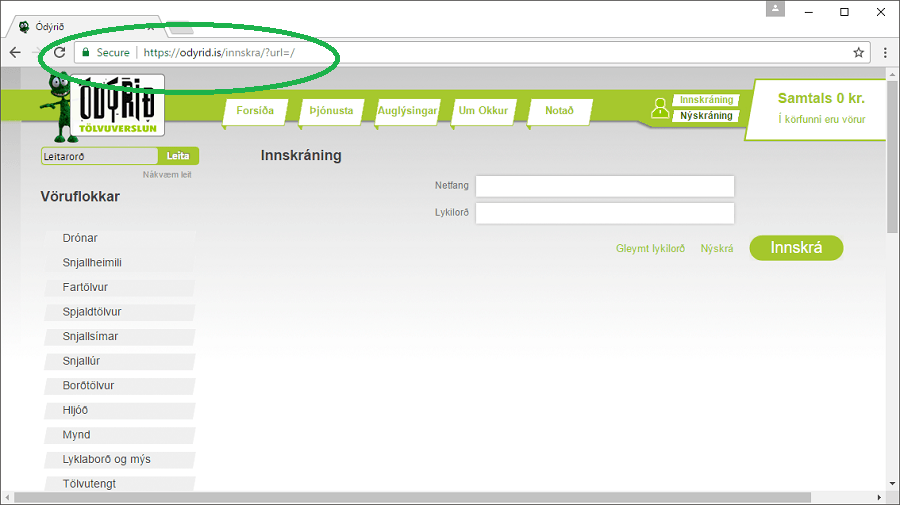Click the horizontal scrollbar left arrow
The width and height of the screenshot is (900, 505).
pyautogui.click(x=7, y=497)
